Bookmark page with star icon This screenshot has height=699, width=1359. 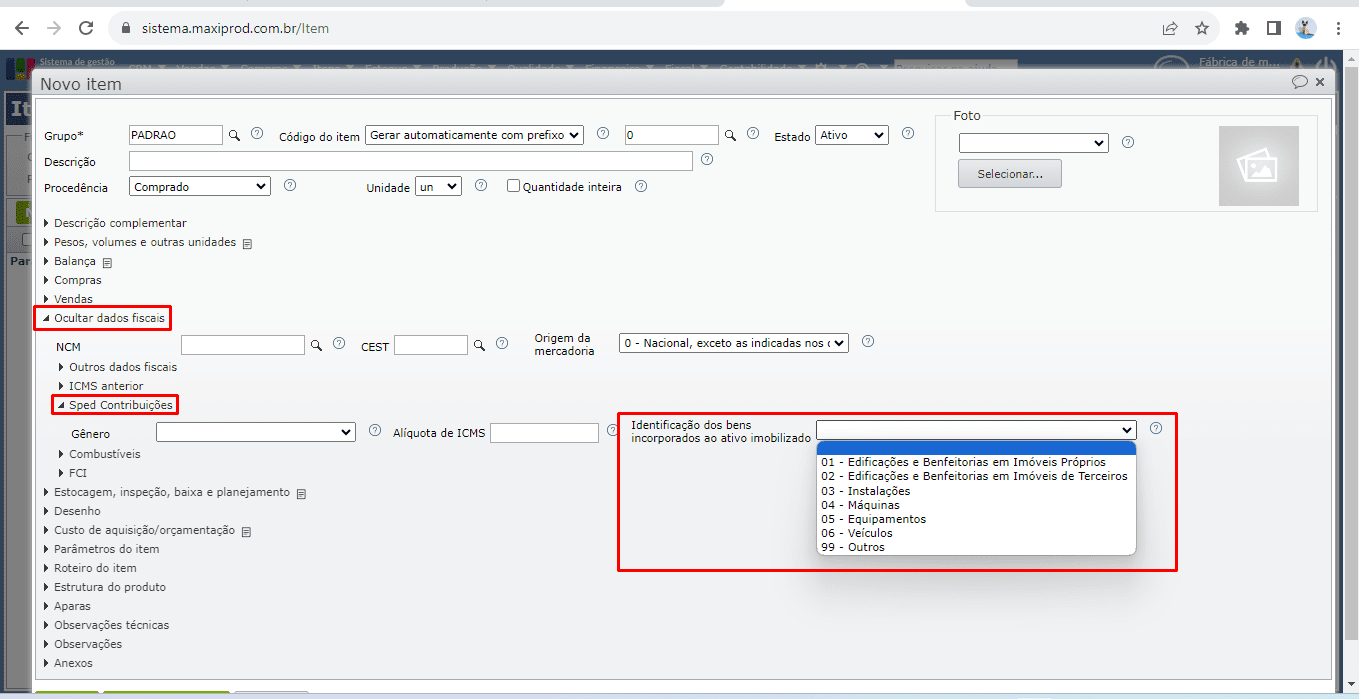(x=1202, y=28)
